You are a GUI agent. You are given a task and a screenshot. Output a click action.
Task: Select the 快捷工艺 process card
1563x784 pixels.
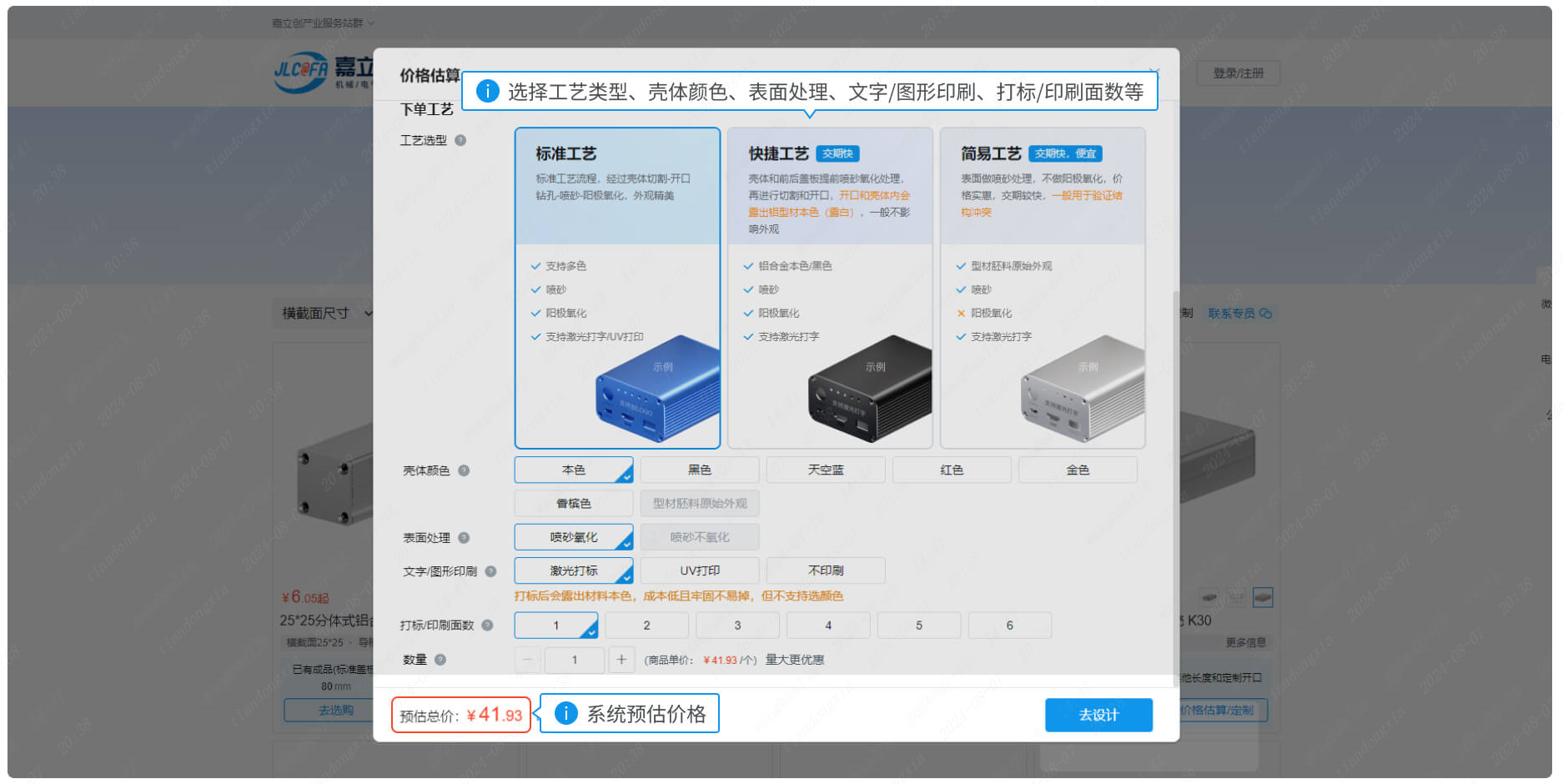coord(830,288)
